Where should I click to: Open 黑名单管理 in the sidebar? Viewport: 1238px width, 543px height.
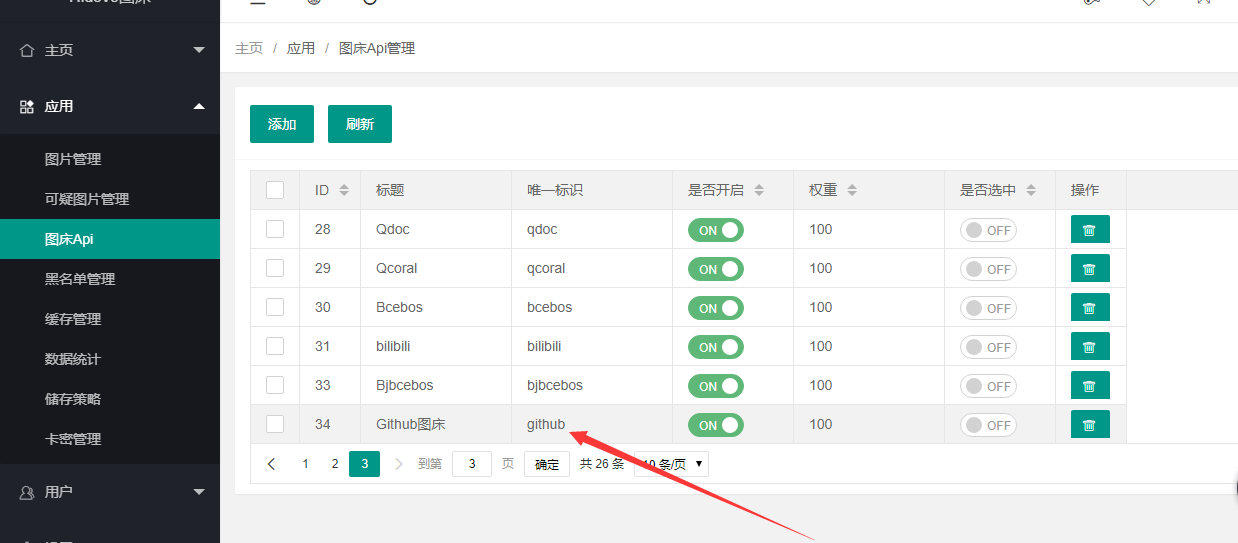[x=110, y=279]
